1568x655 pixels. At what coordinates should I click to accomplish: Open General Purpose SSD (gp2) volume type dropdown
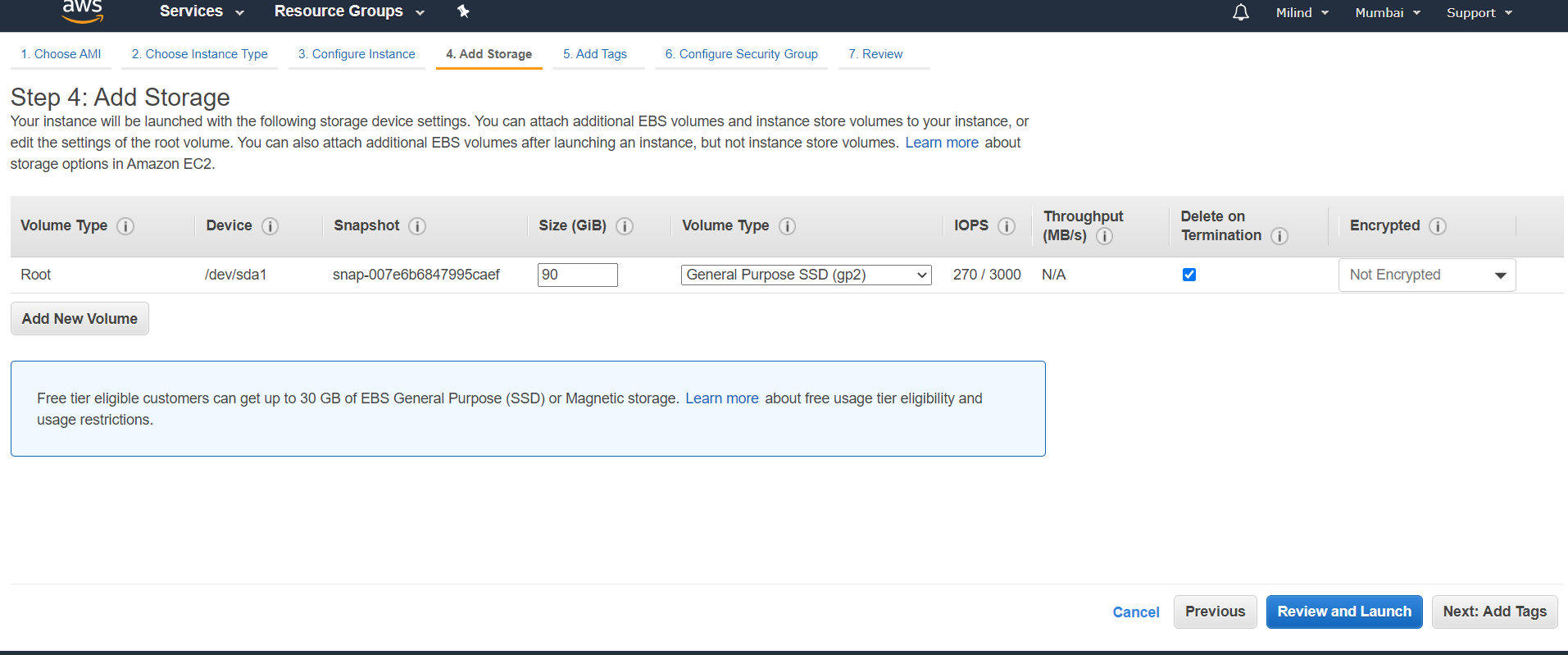[807, 275]
